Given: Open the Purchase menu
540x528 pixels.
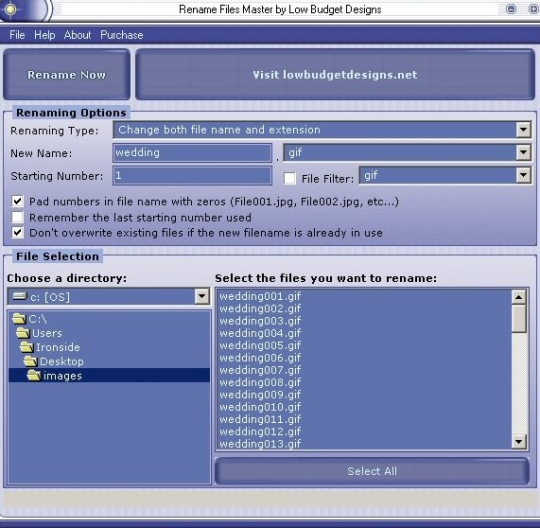Looking at the screenshot, I should tap(122, 35).
